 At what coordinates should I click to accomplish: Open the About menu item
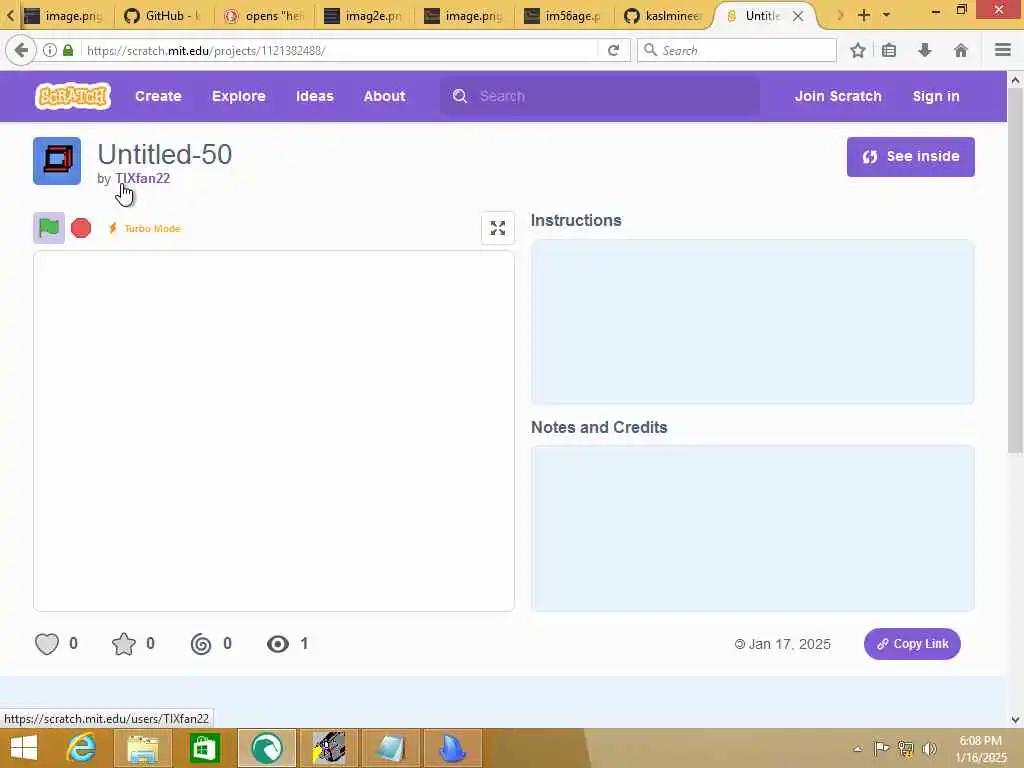pyautogui.click(x=385, y=96)
